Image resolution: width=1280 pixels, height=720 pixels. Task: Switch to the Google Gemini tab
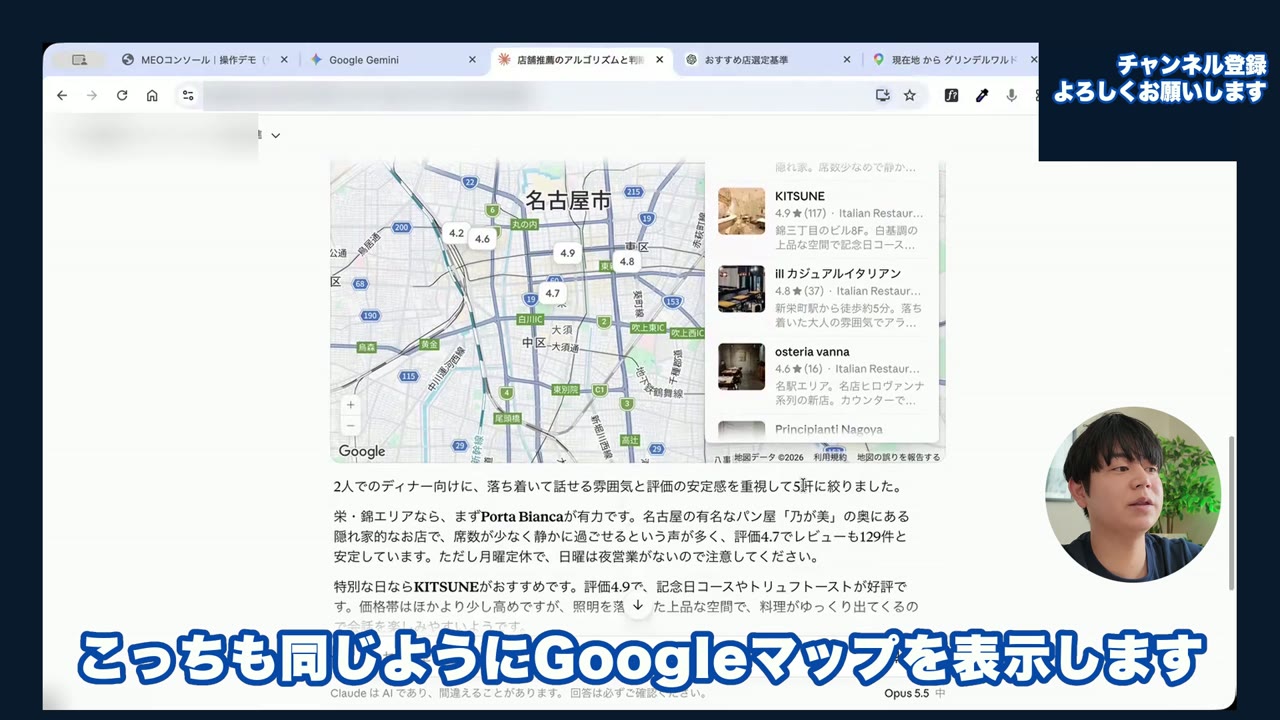(392, 60)
